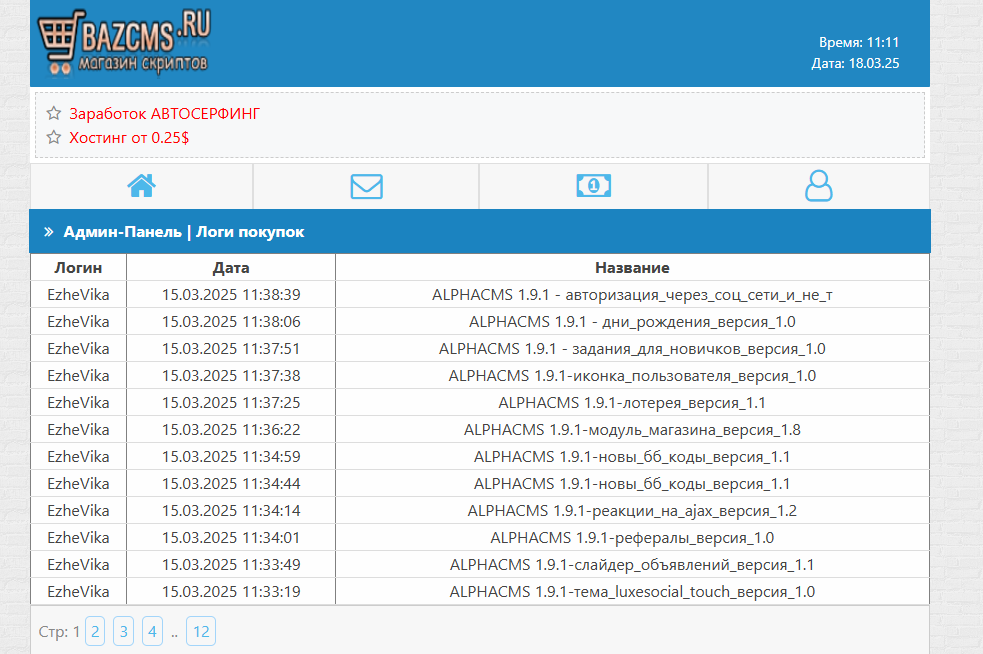Select the модуль_магазина_версия_1.8 entry
Screen dimensions: 983x654
[632, 430]
